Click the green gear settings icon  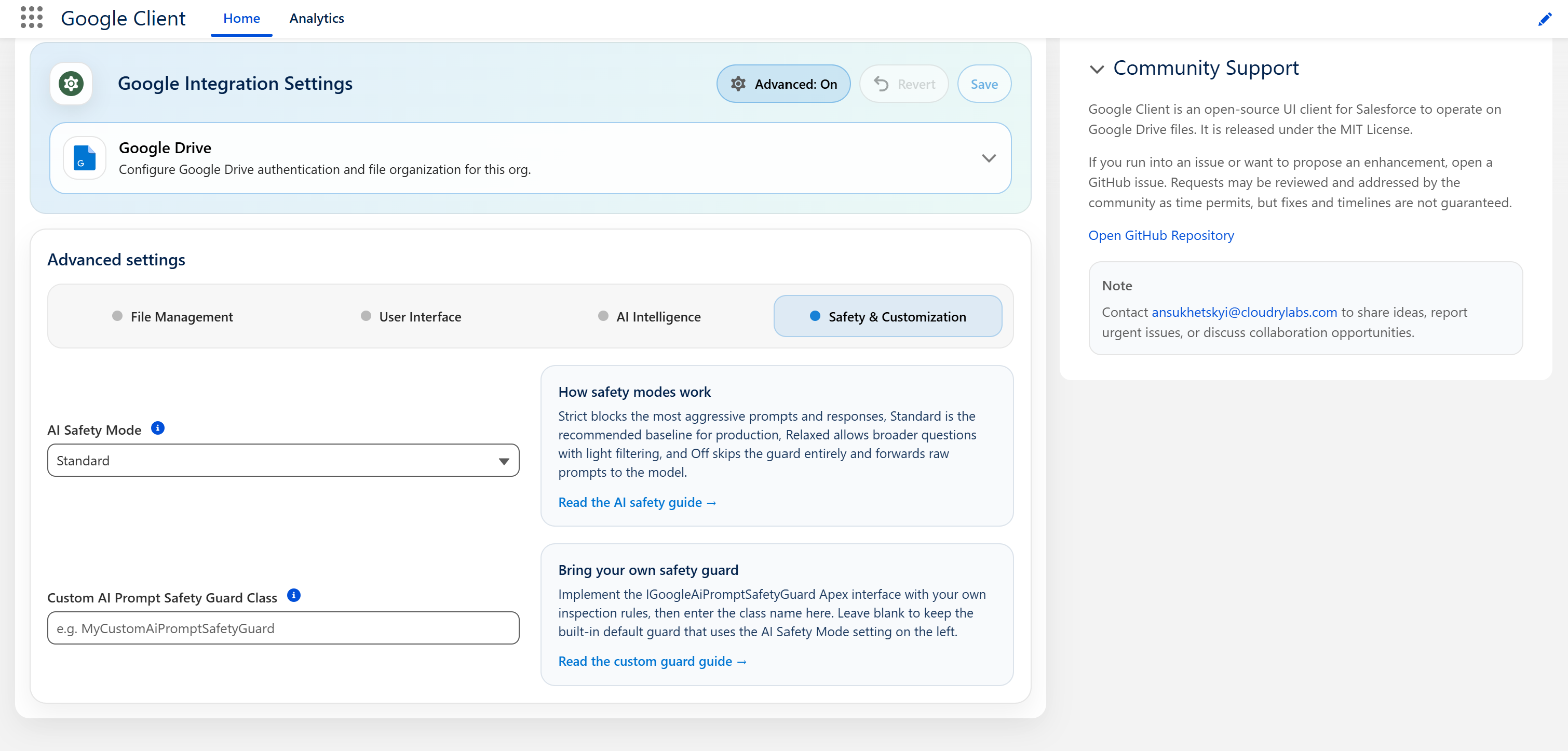(71, 84)
